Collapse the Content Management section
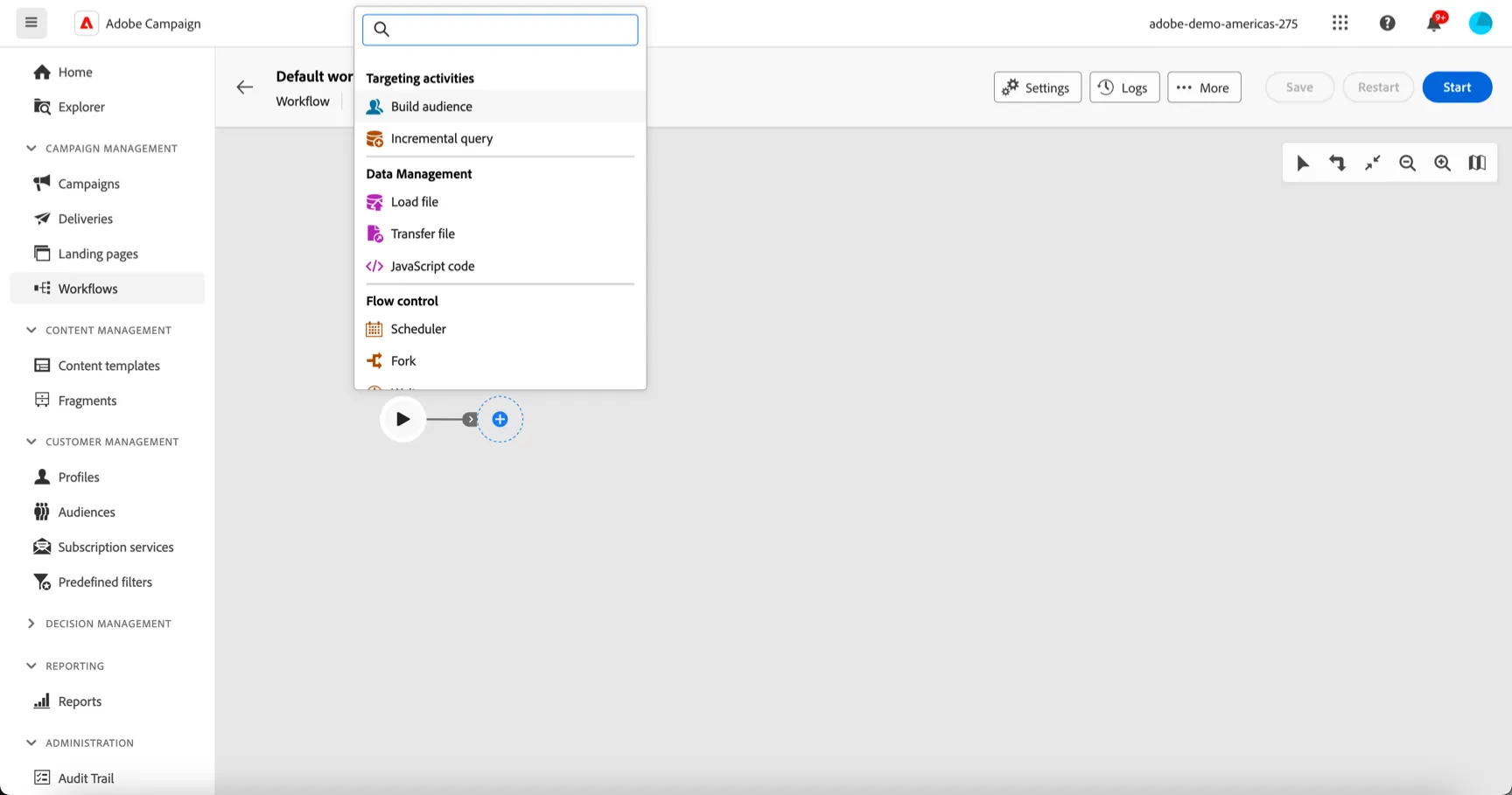Image resolution: width=1512 pixels, height=795 pixels. [x=31, y=331]
